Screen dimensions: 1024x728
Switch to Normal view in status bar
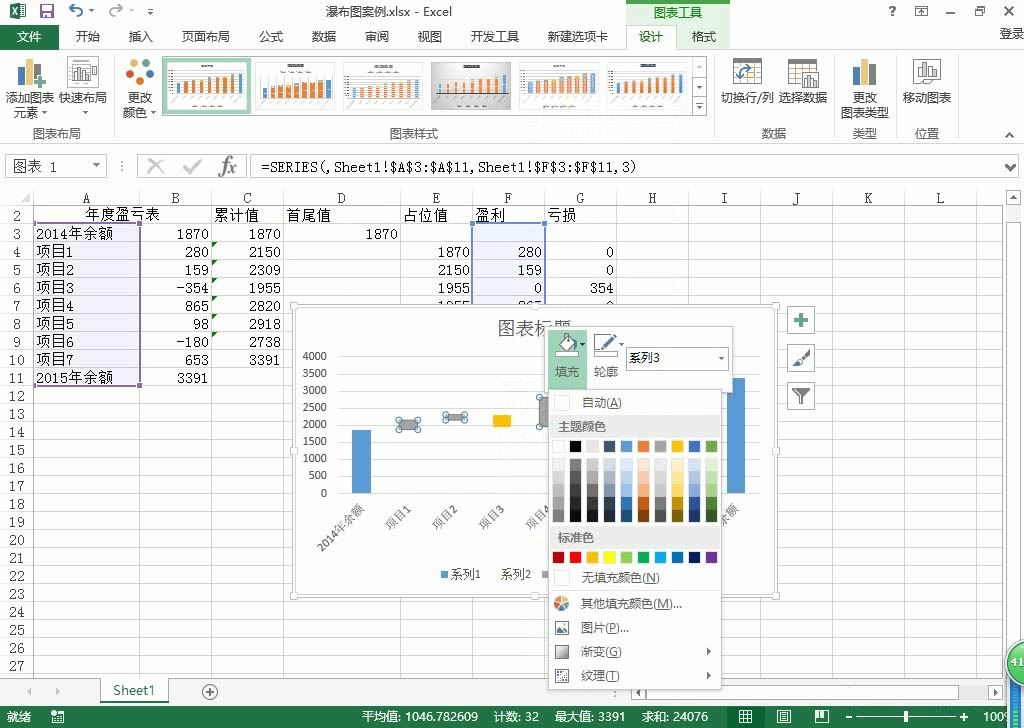pos(745,716)
